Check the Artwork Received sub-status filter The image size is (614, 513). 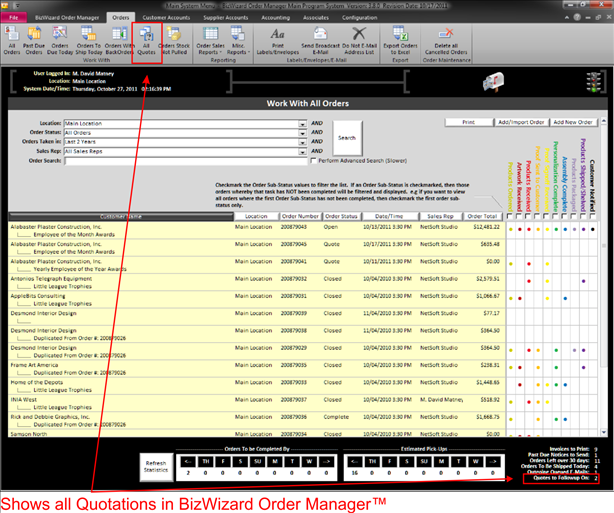tap(519, 216)
